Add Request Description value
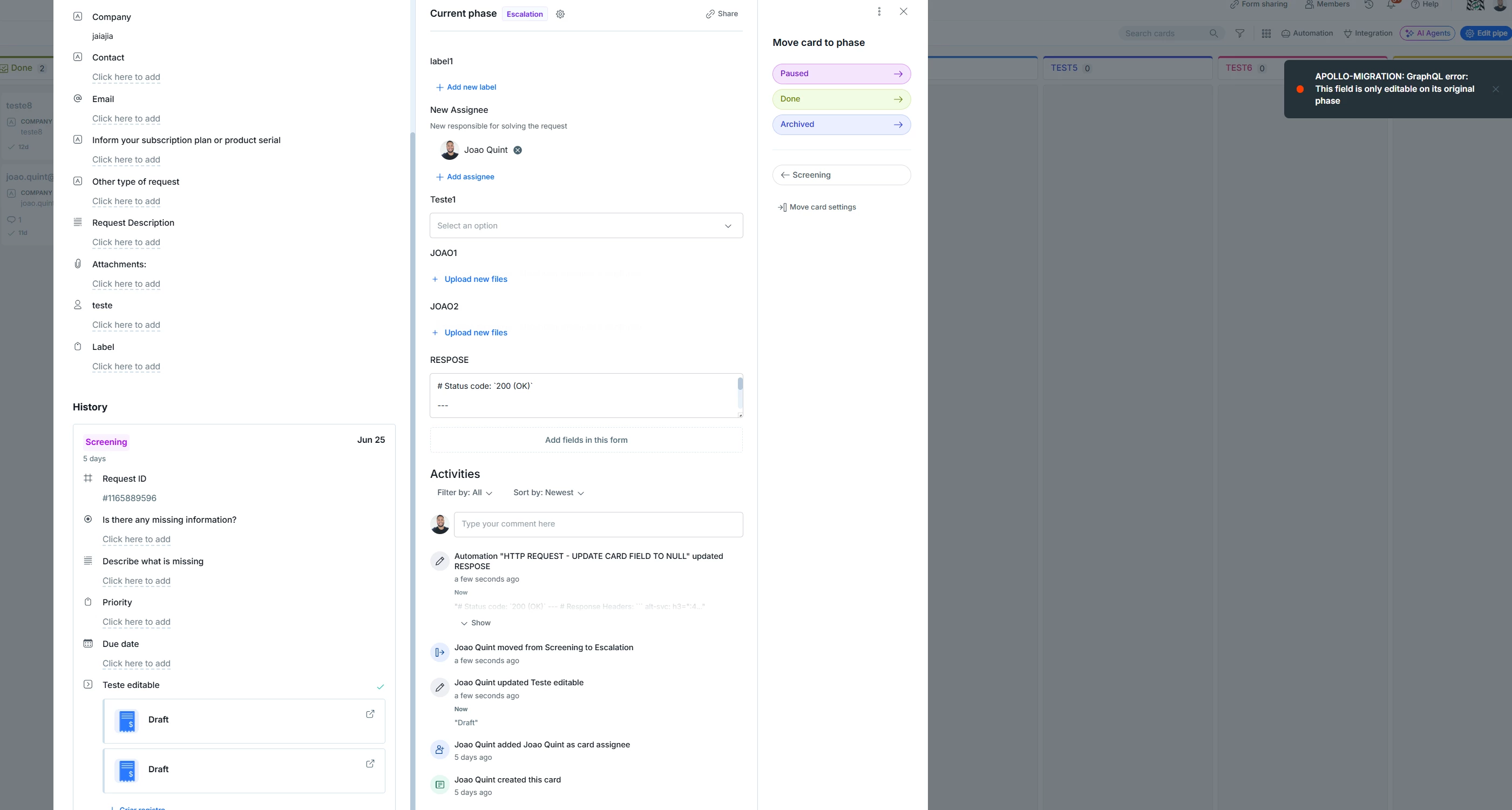Screen dimensions: 1512x810 (x=126, y=242)
